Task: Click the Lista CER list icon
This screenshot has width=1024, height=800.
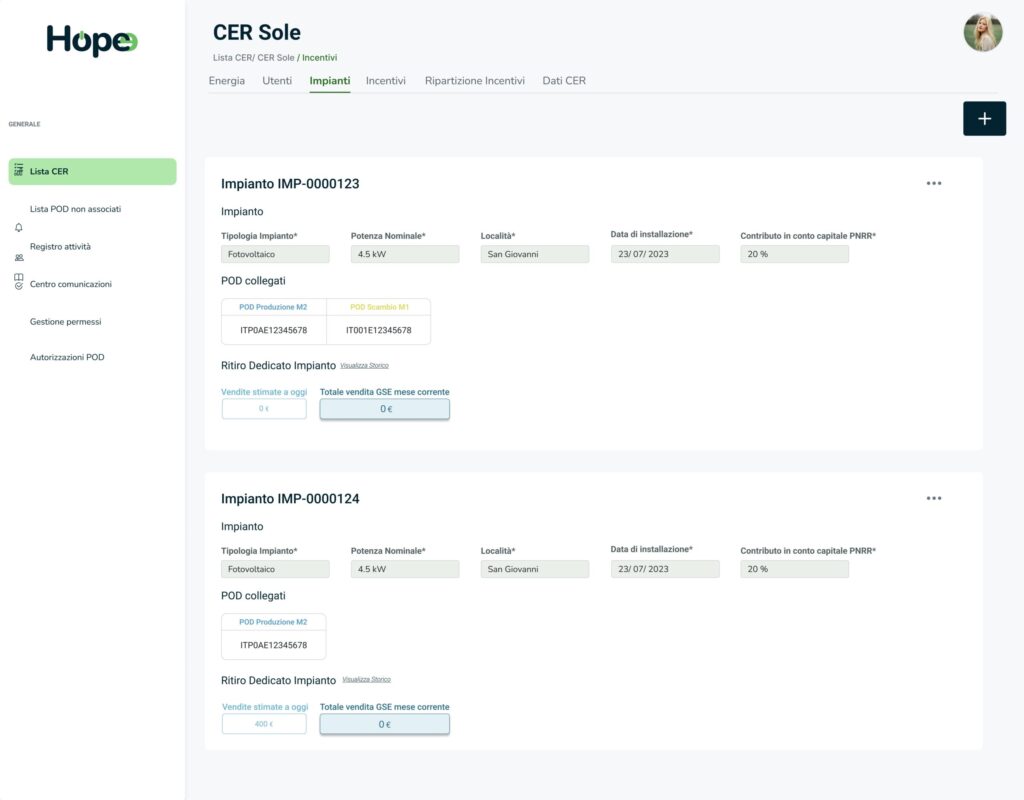Action: (18, 171)
